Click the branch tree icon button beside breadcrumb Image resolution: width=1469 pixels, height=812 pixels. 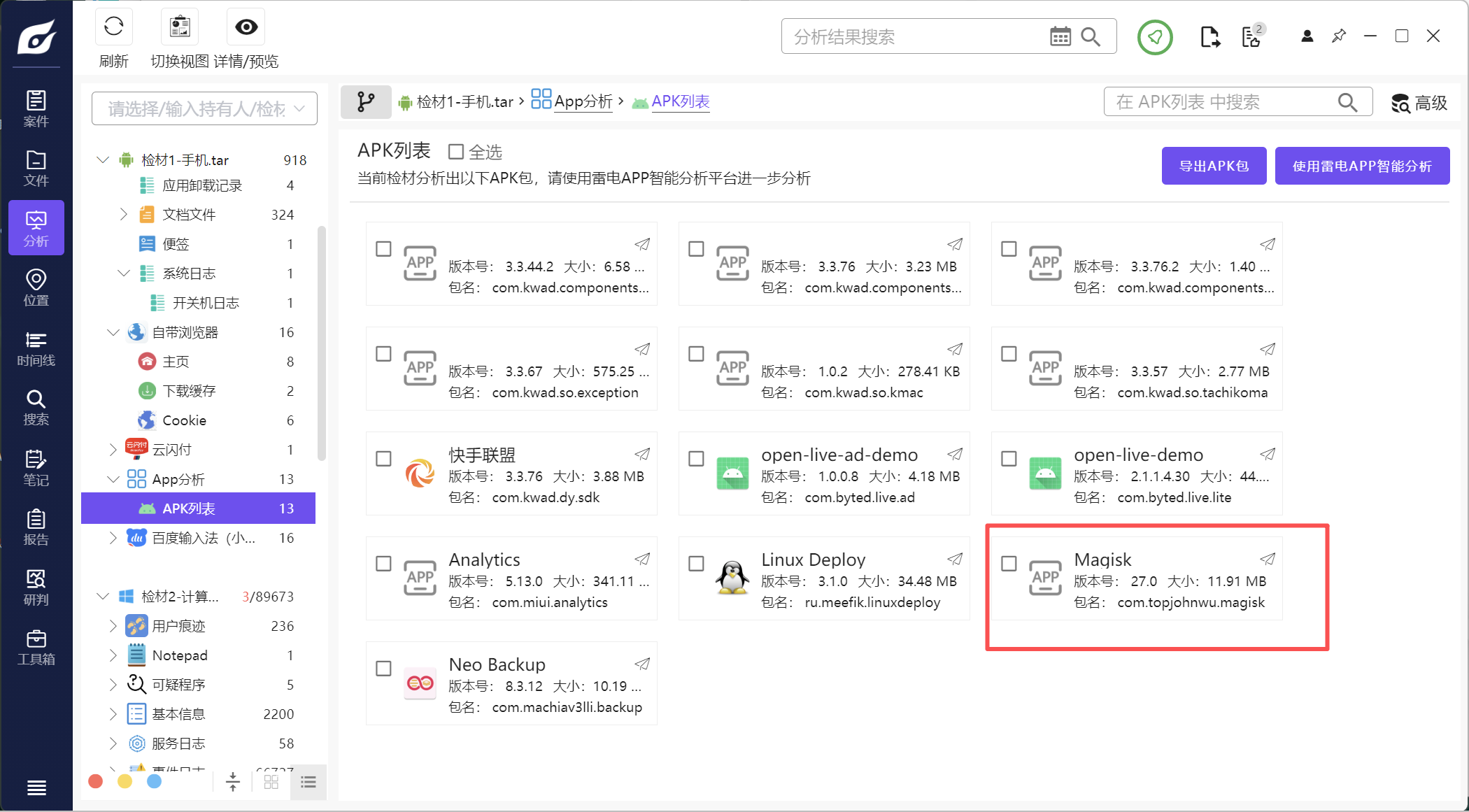pyautogui.click(x=366, y=102)
